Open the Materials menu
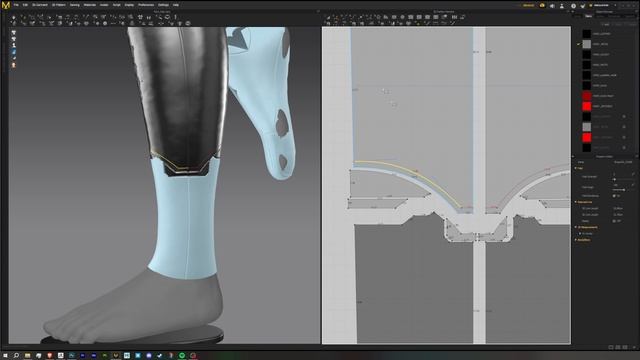This screenshot has width=640, height=360. (90, 5)
